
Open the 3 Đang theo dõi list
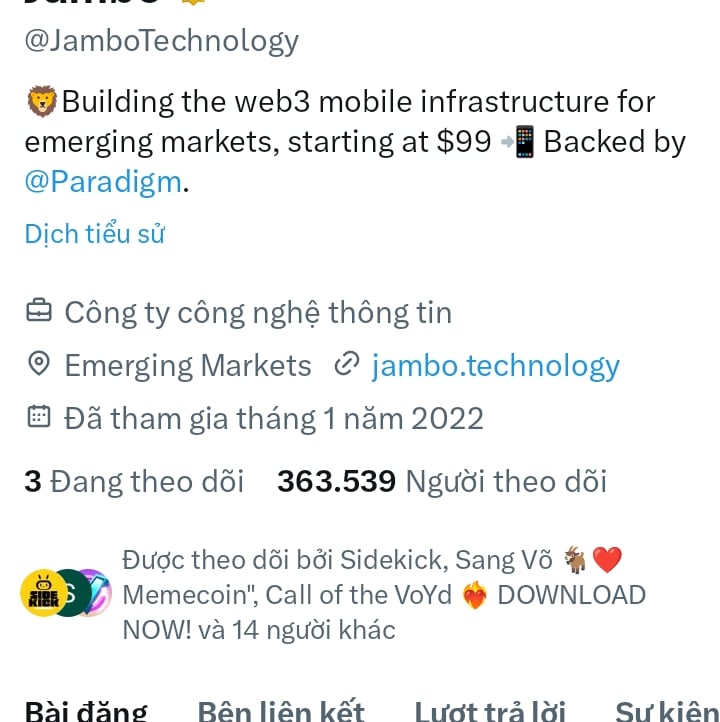[134, 482]
